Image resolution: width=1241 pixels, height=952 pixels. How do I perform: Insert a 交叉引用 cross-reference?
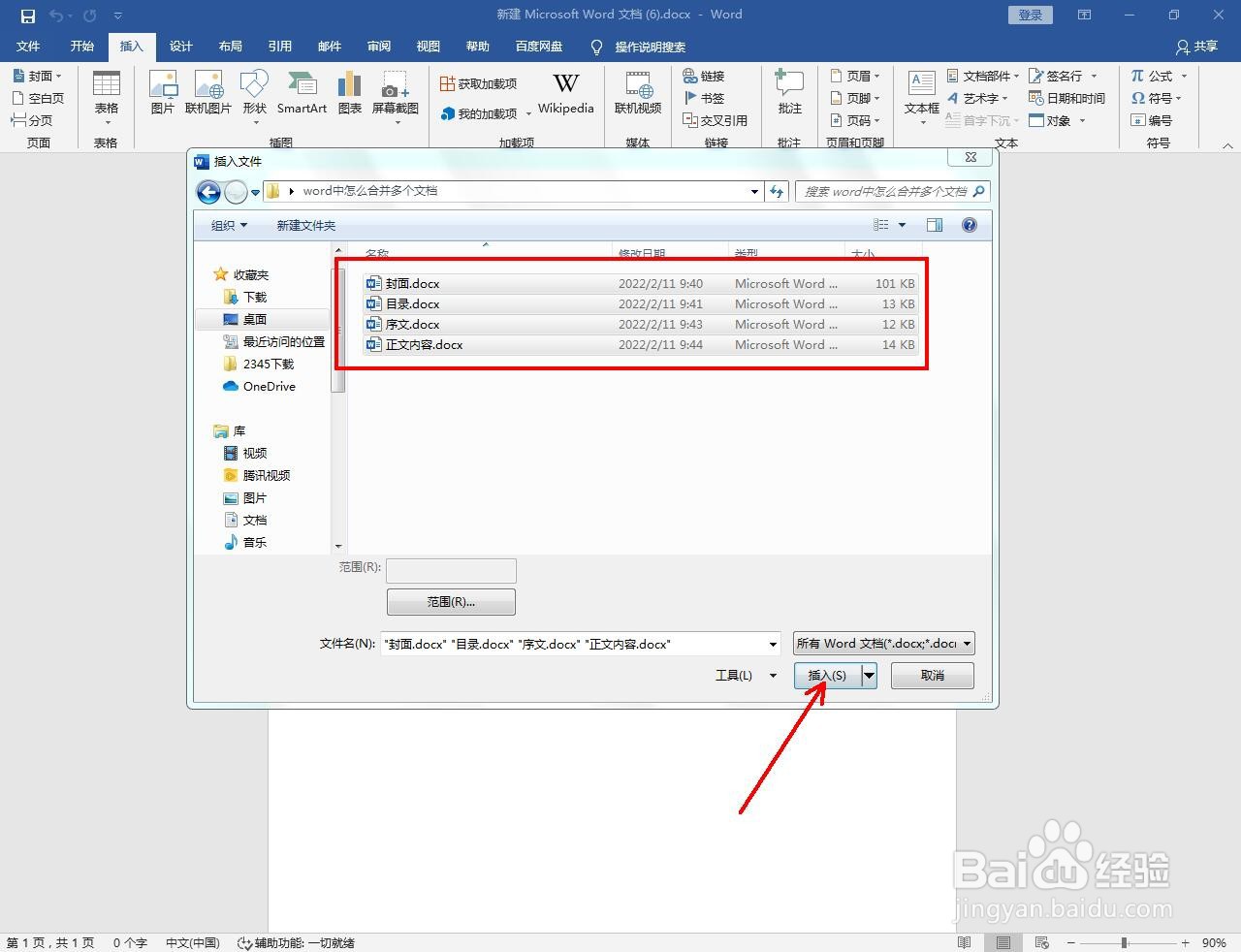click(716, 120)
